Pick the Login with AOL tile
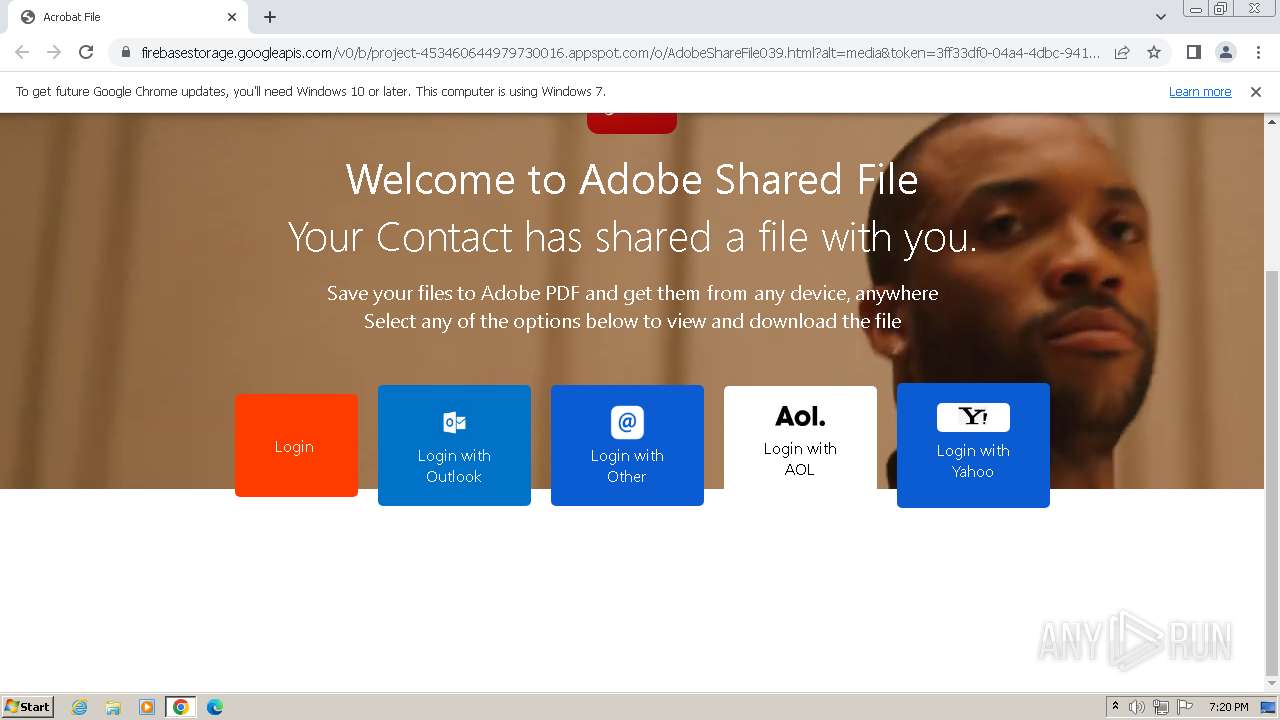This screenshot has height=720, width=1280. coord(800,438)
